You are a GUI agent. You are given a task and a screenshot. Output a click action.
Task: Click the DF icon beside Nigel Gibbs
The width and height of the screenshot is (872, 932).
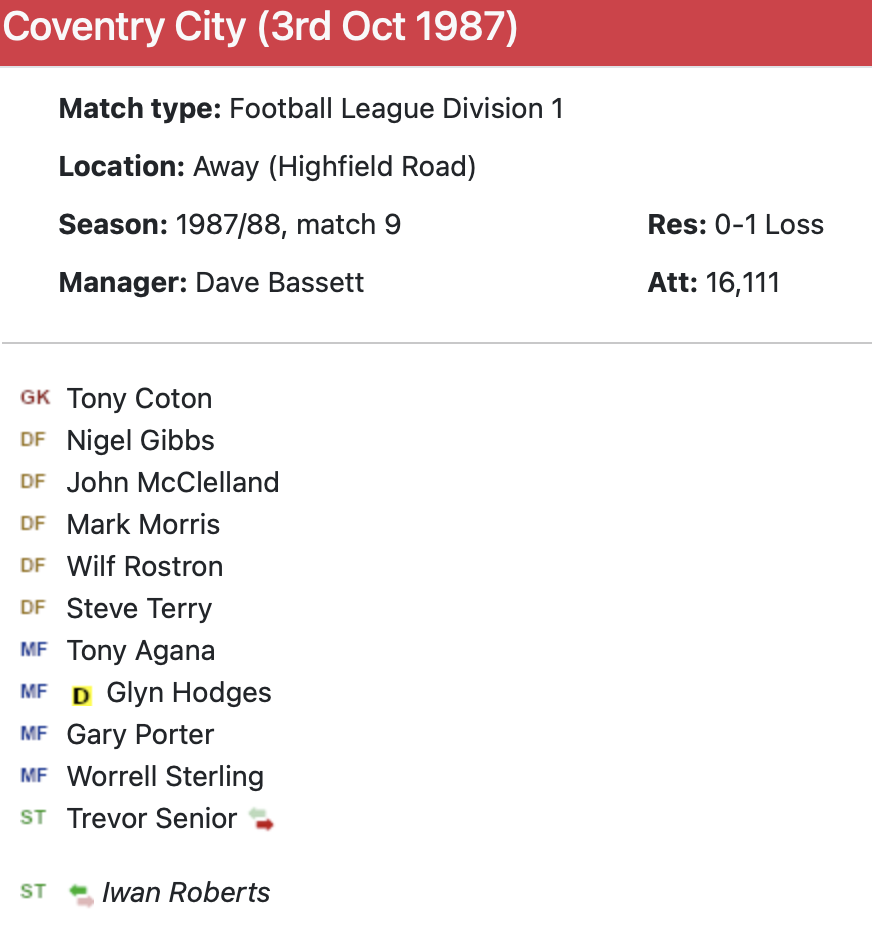point(33,440)
